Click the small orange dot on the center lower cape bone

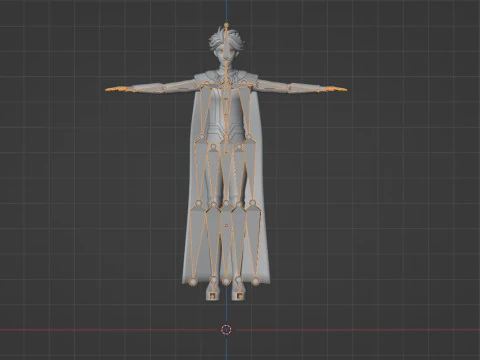(226, 226)
